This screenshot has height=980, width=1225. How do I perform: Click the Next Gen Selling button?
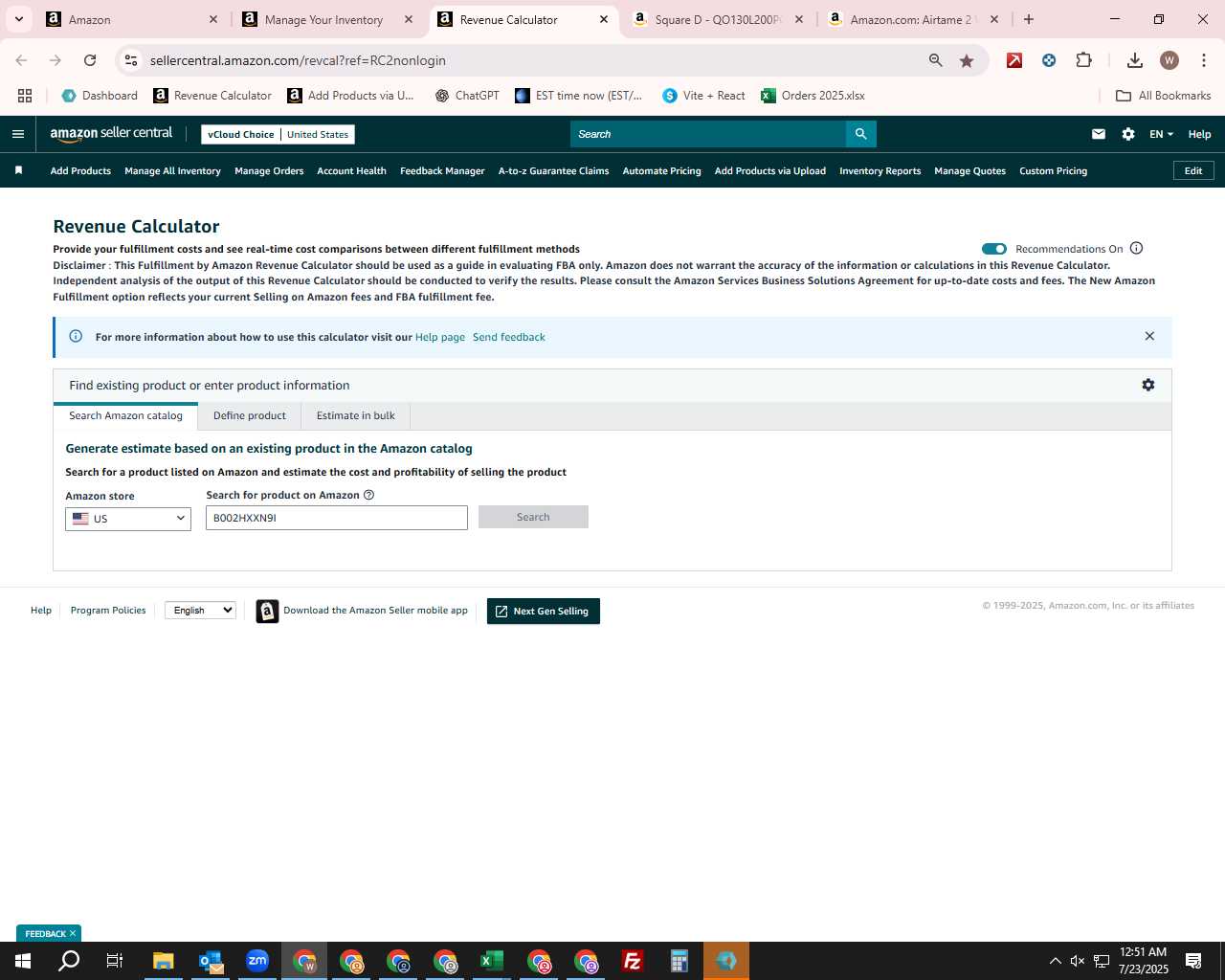(544, 611)
